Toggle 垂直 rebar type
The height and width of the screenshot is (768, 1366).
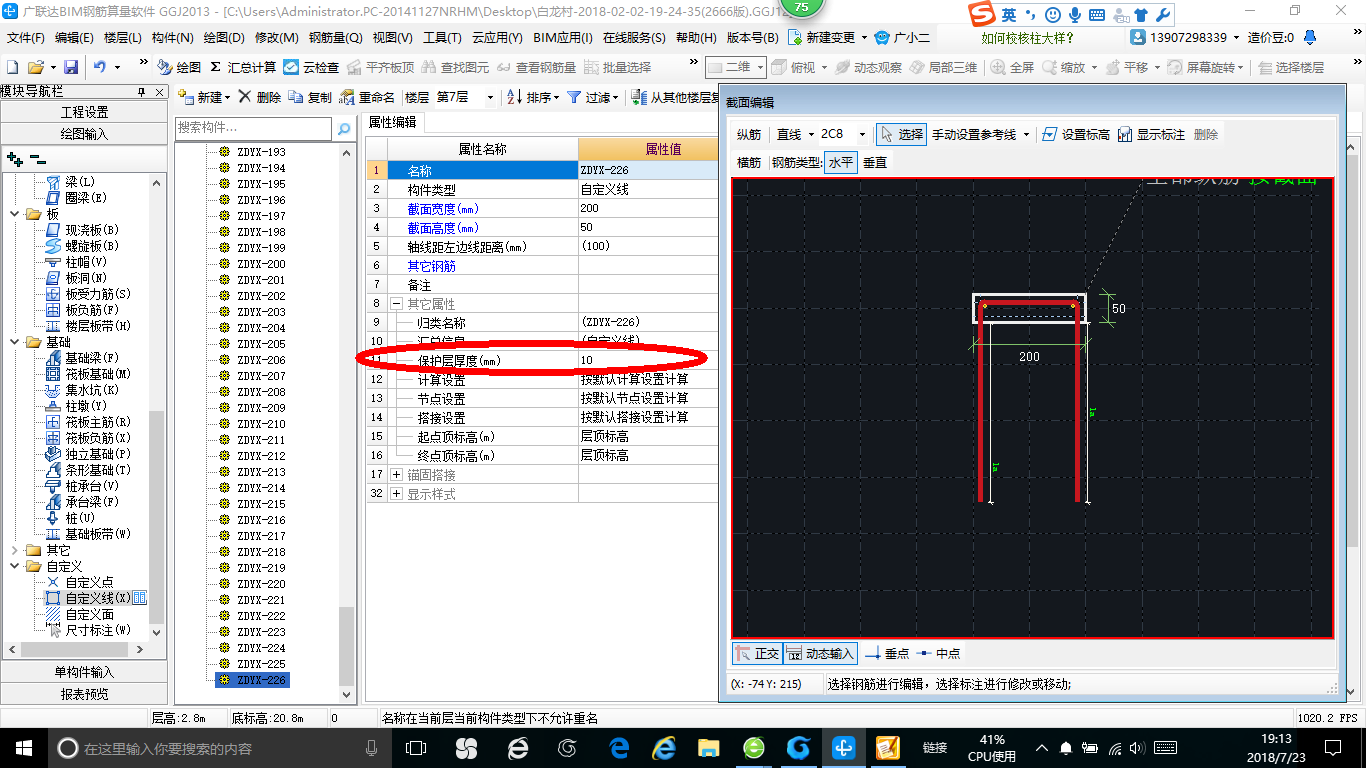point(875,162)
